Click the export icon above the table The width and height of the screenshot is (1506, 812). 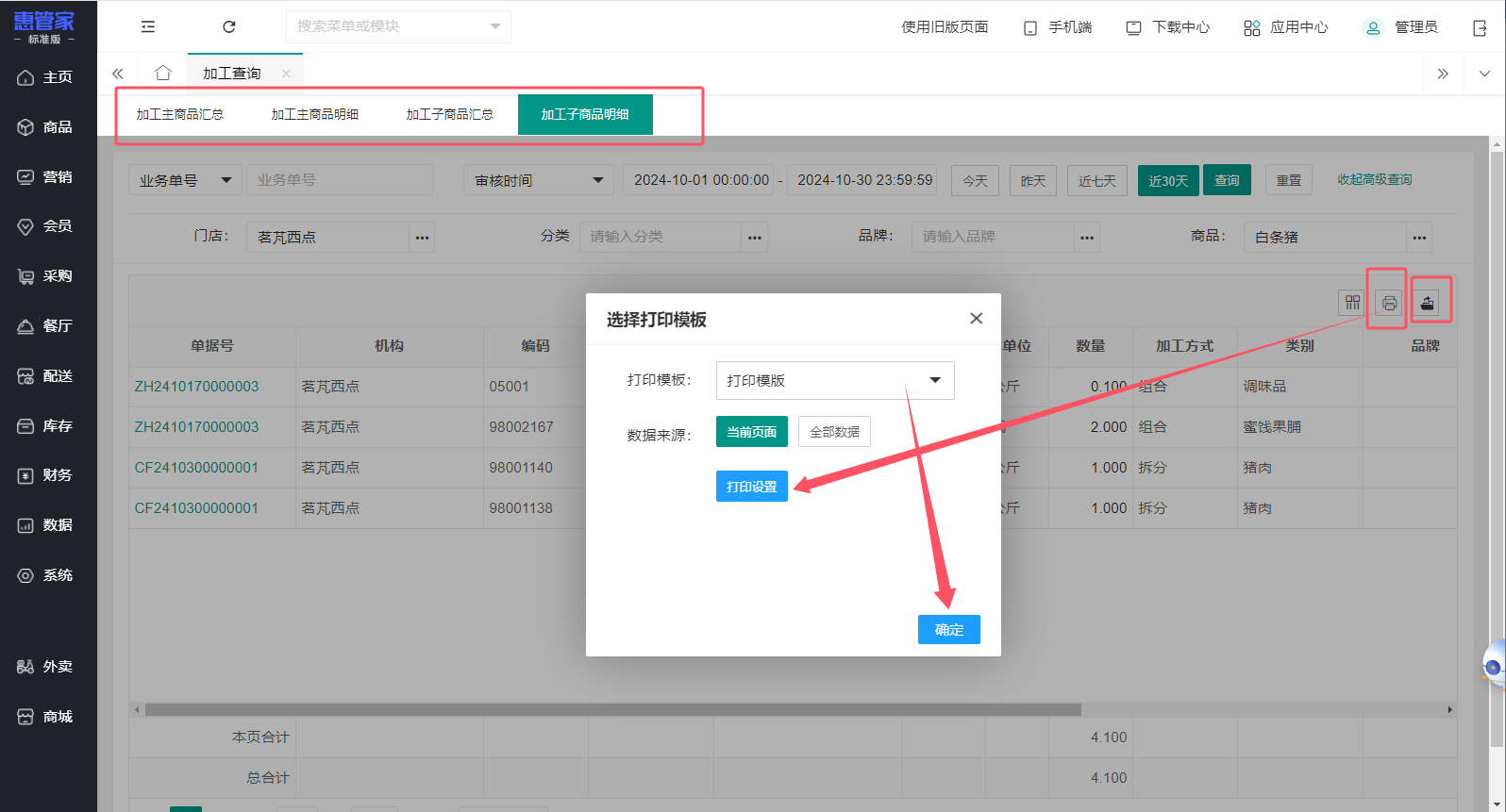(x=1427, y=303)
